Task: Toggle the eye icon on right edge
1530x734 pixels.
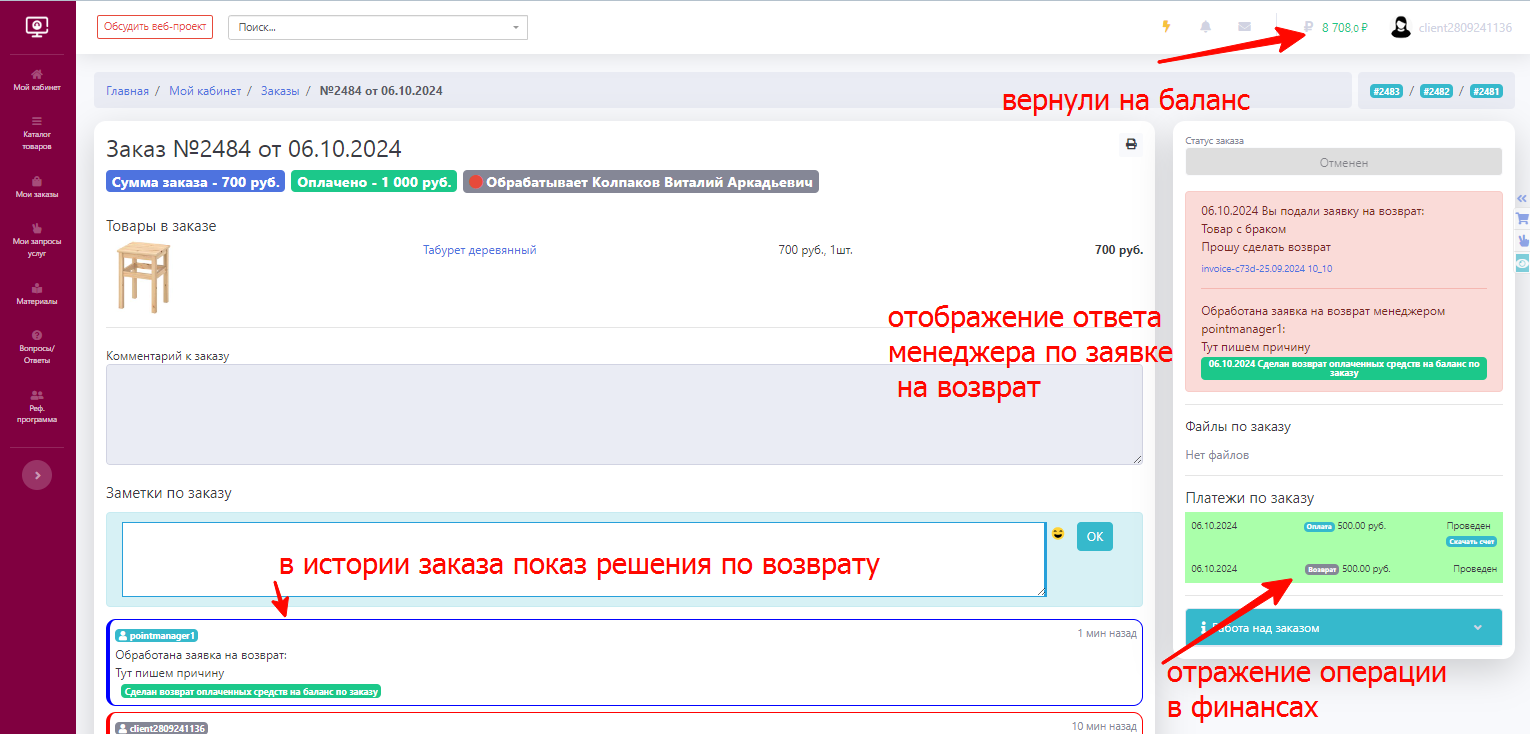Action: pyautogui.click(x=1522, y=262)
